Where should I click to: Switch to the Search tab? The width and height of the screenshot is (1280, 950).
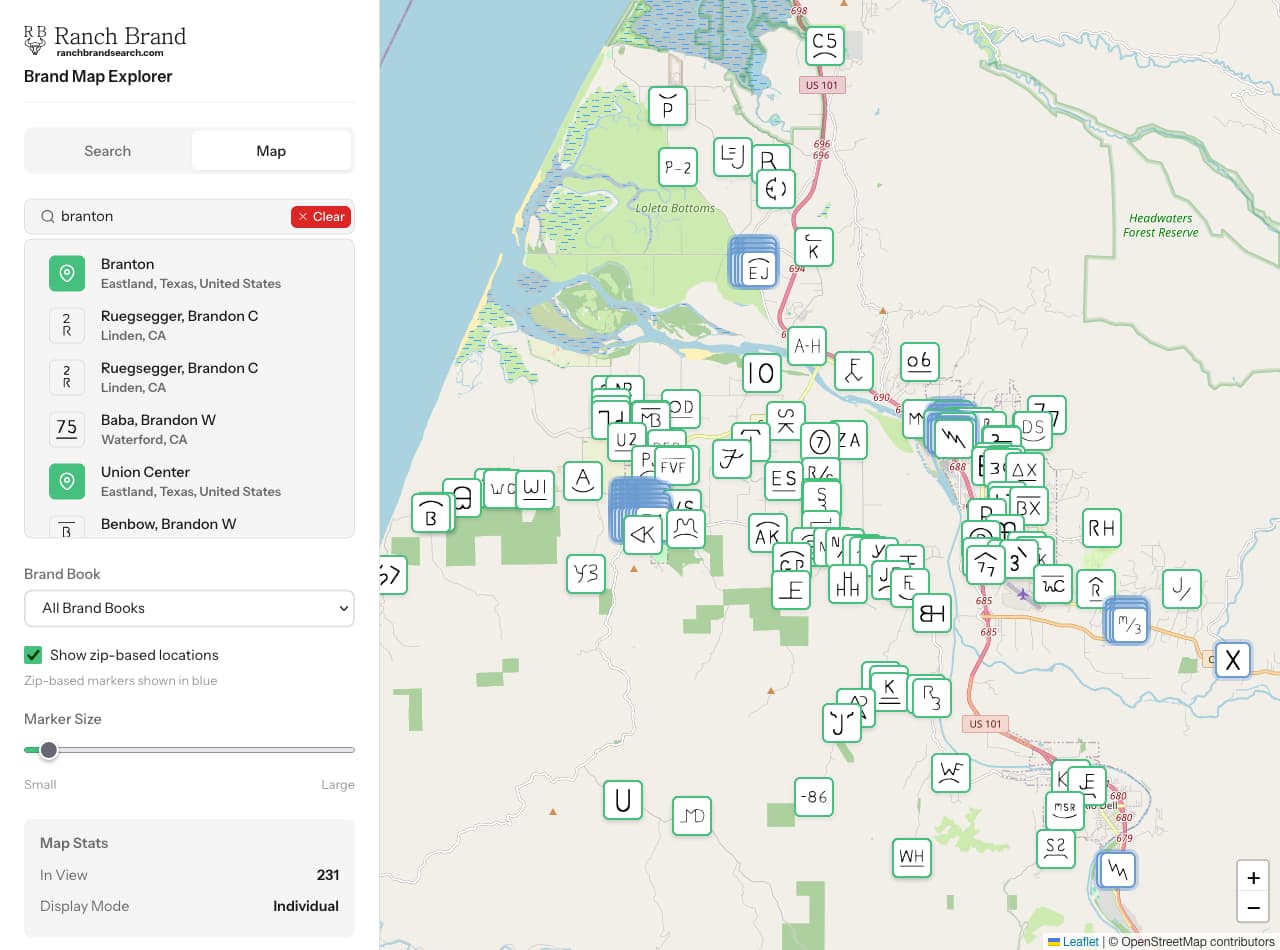coord(107,150)
